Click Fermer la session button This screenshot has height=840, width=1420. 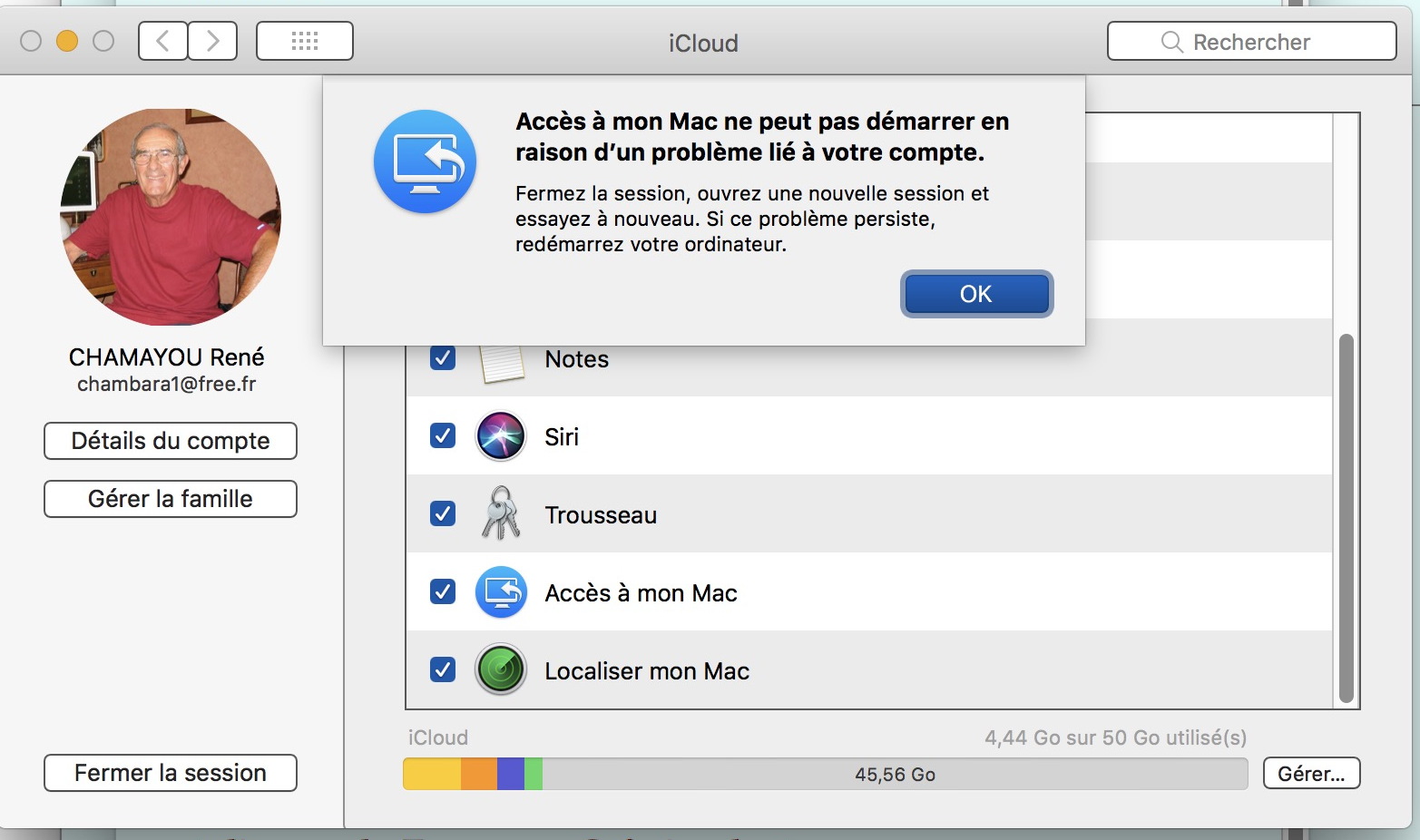pyautogui.click(x=171, y=773)
